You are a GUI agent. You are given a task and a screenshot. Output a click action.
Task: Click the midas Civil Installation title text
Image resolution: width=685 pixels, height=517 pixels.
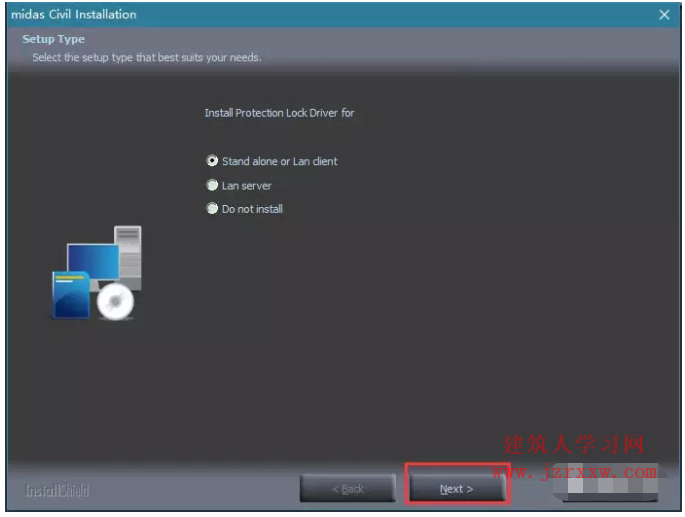coord(73,14)
